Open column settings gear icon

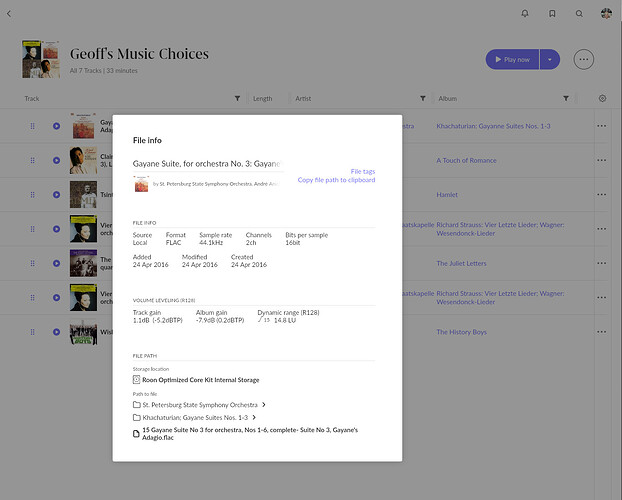tap(602, 99)
